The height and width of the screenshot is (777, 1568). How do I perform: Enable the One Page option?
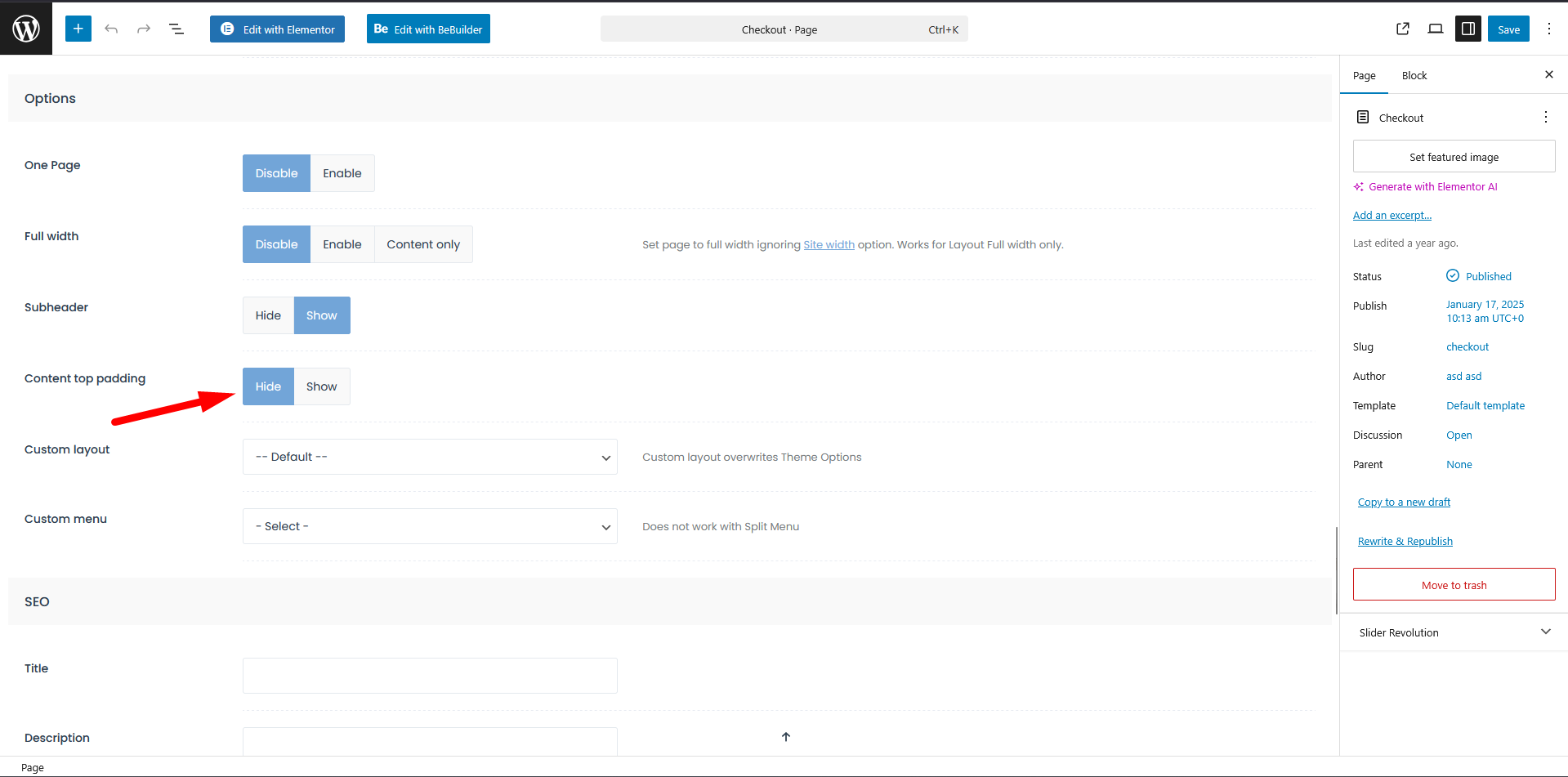pyautogui.click(x=342, y=173)
